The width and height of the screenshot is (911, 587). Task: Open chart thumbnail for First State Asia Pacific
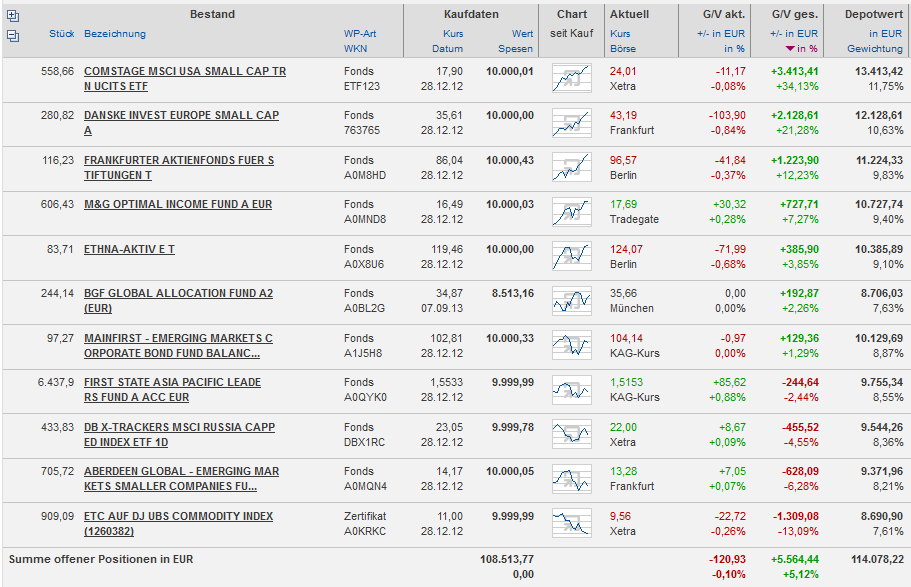coord(572,390)
